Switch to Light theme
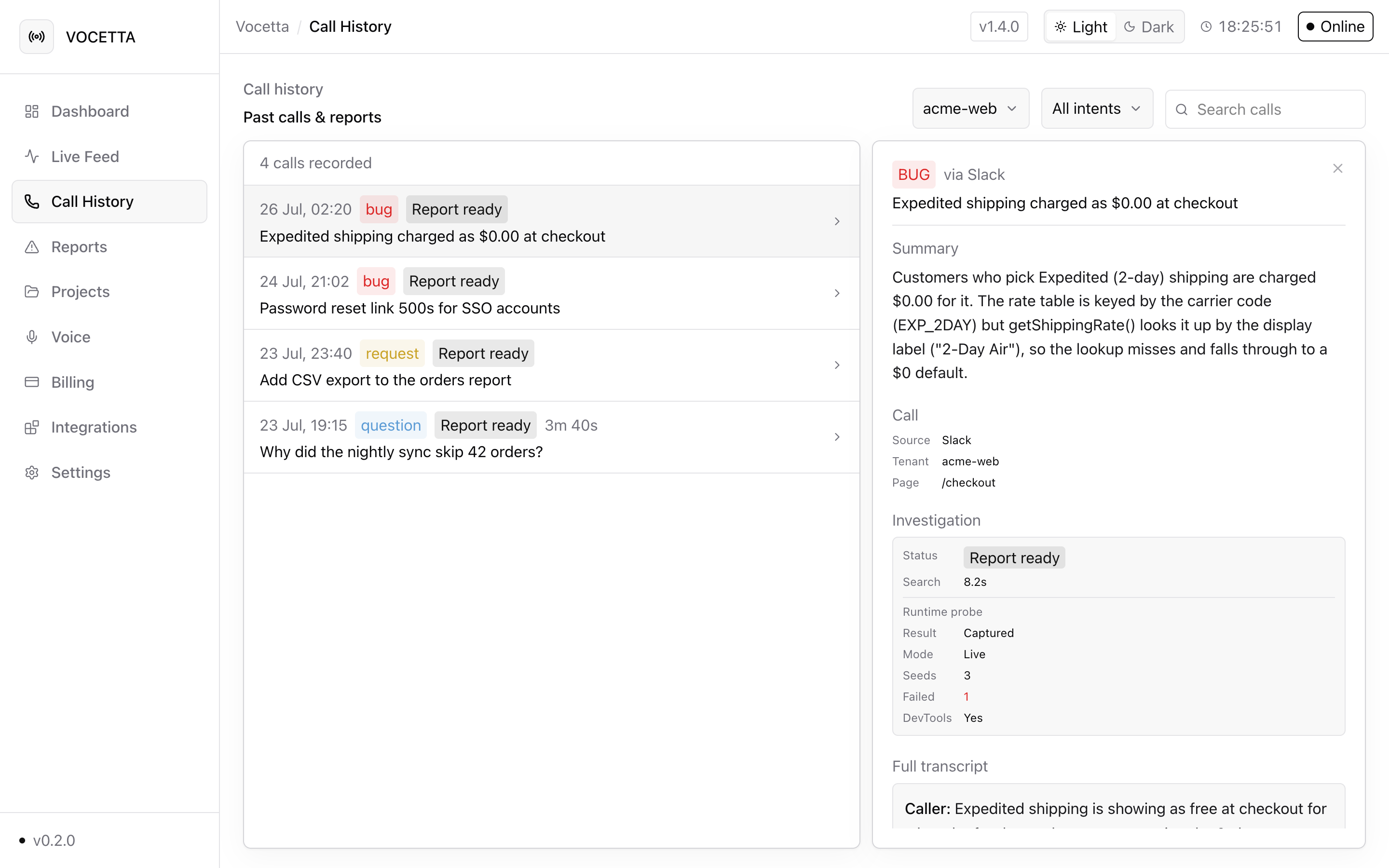The height and width of the screenshot is (868, 1389). pos(1081,27)
